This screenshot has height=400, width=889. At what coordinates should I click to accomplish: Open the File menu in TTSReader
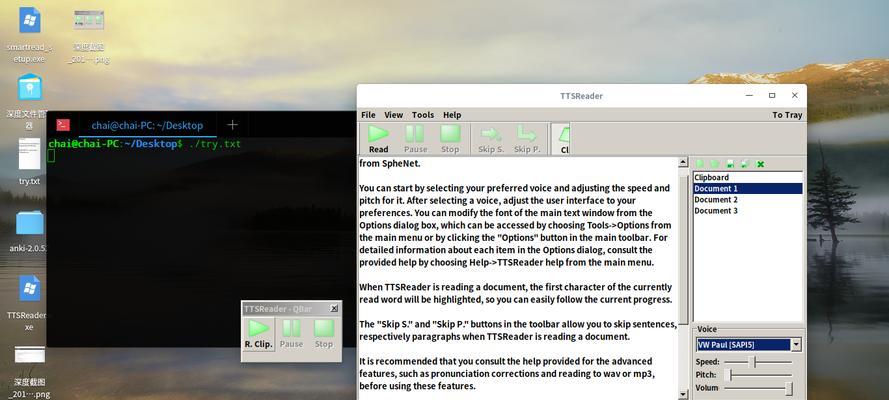pos(368,114)
